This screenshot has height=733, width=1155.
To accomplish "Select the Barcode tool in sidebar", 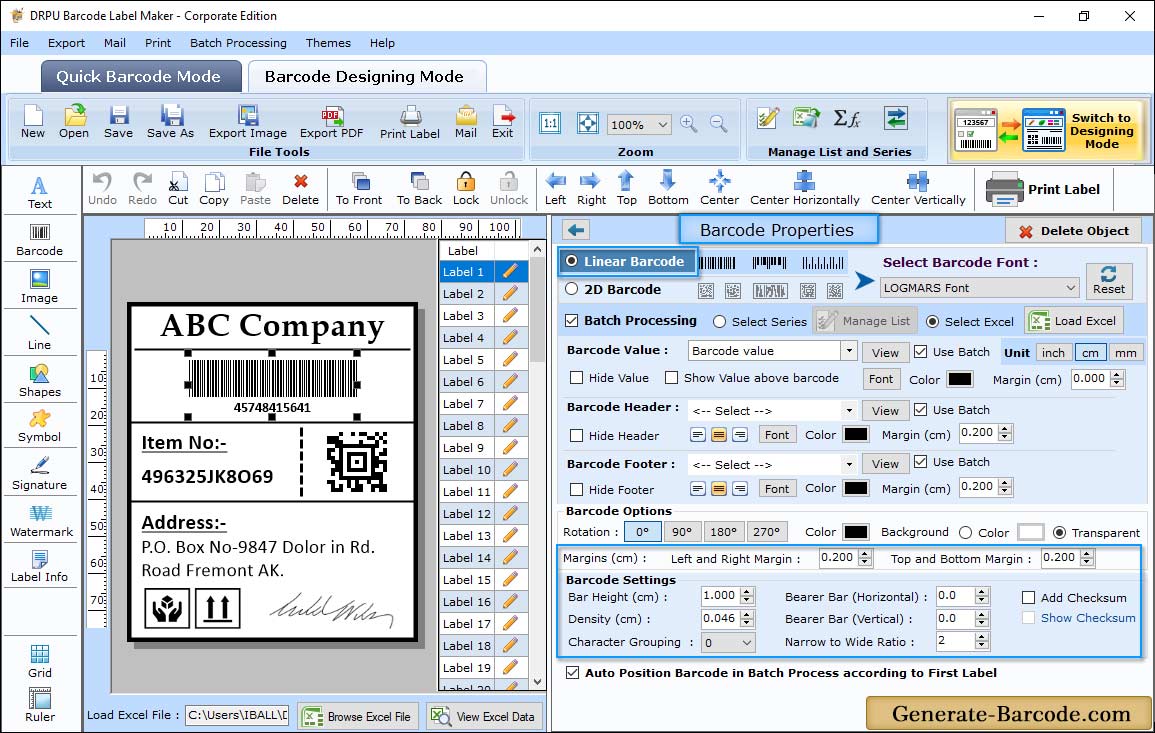I will click(x=40, y=240).
